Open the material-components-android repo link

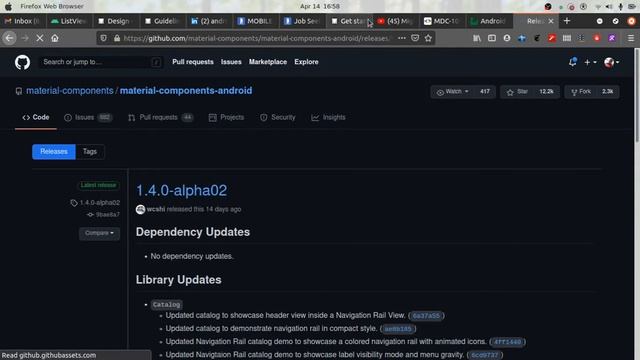tap(186, 91)
